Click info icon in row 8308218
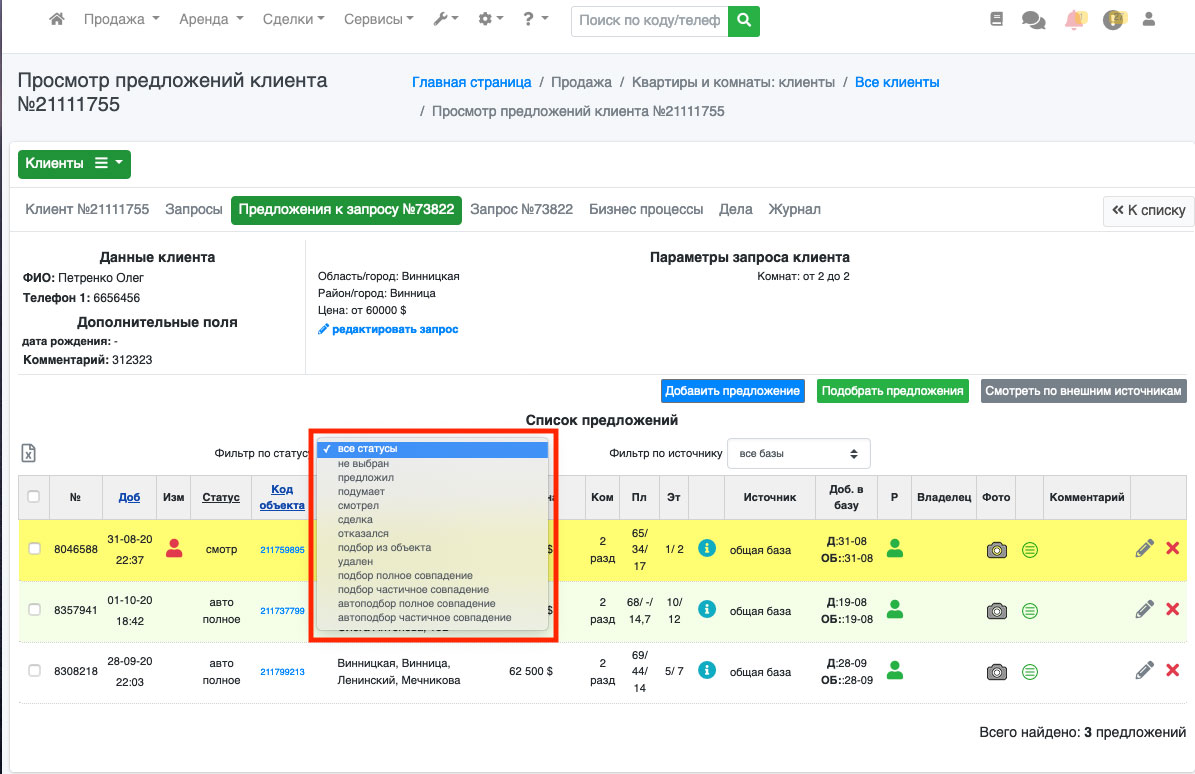The image size is (1195, 774). tap(707, 671)
